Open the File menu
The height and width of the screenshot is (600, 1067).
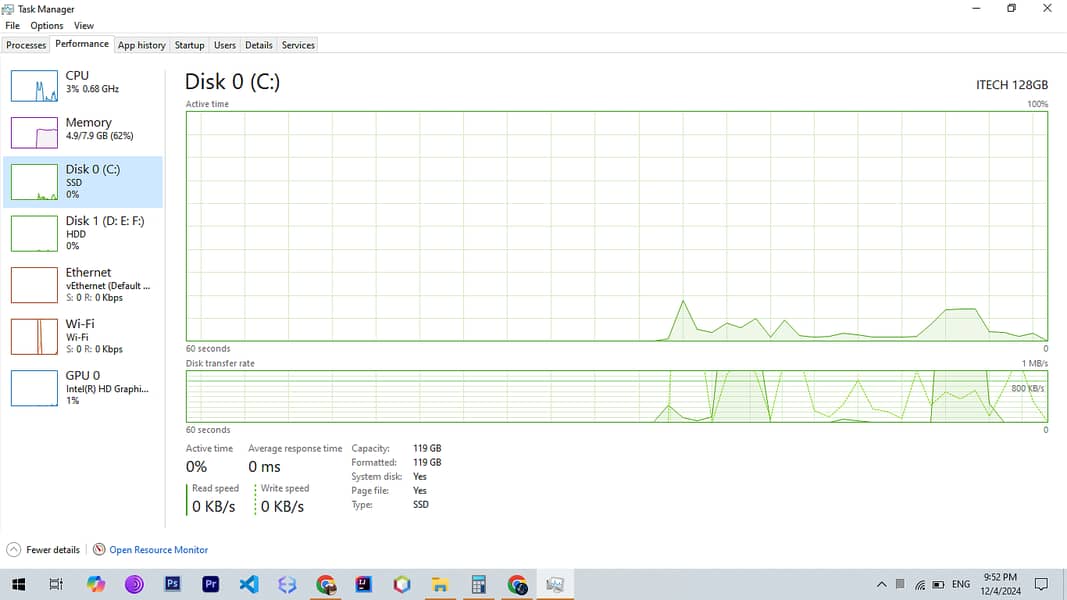(12, 25)
